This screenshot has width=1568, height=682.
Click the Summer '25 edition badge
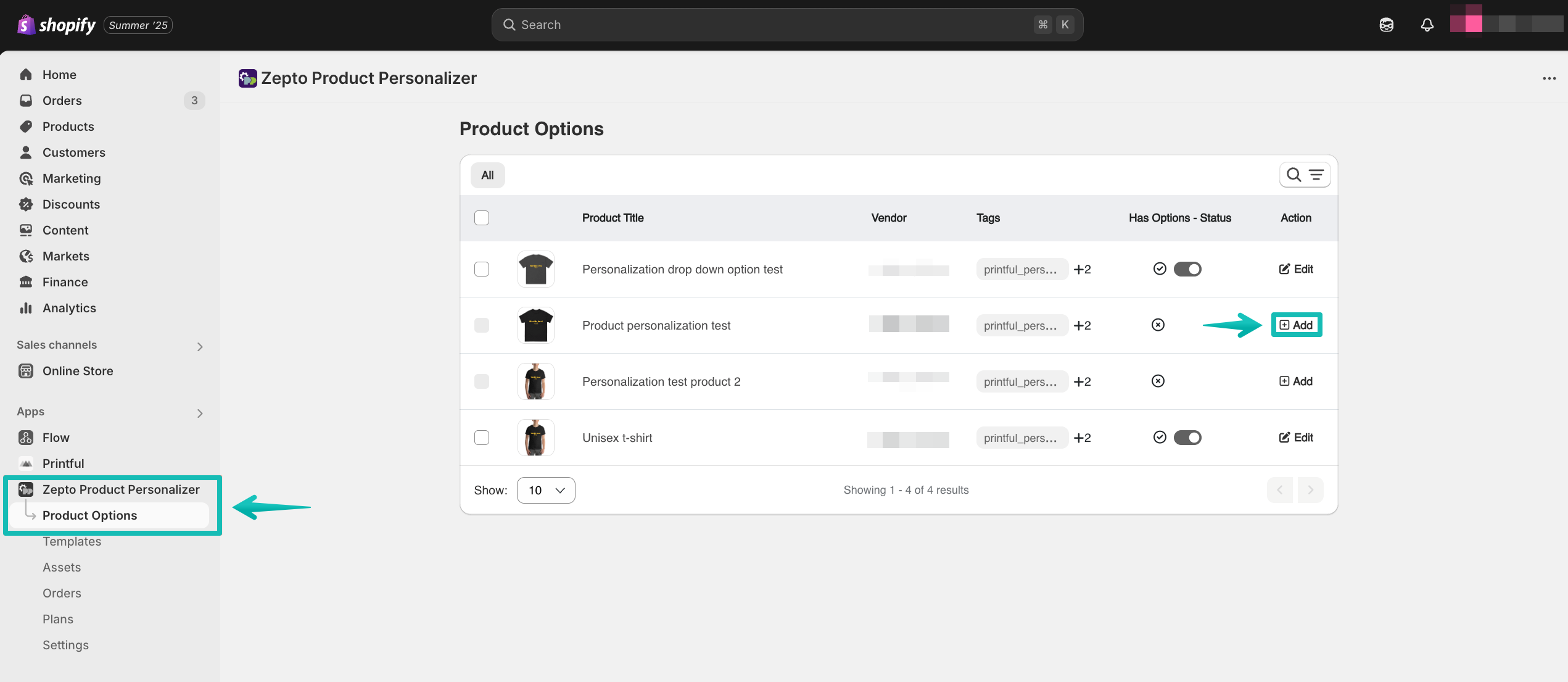pyautogui.click(x=138, y=25)
